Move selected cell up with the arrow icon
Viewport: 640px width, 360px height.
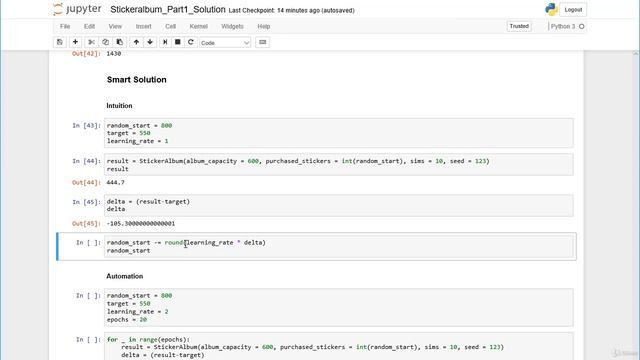point(136,42)
